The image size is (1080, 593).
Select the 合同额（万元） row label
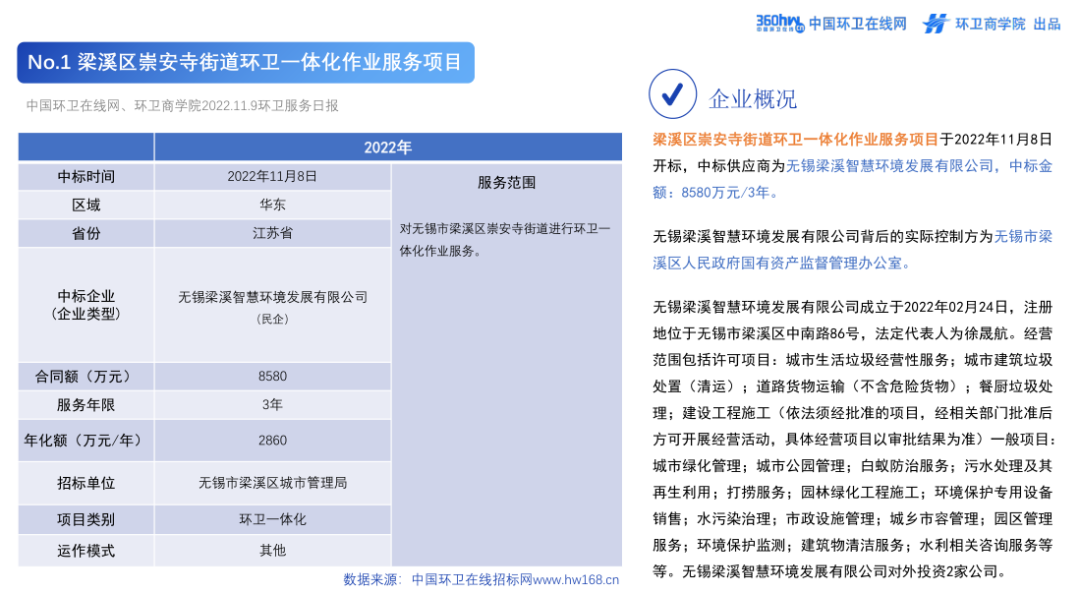pos(86,377)
